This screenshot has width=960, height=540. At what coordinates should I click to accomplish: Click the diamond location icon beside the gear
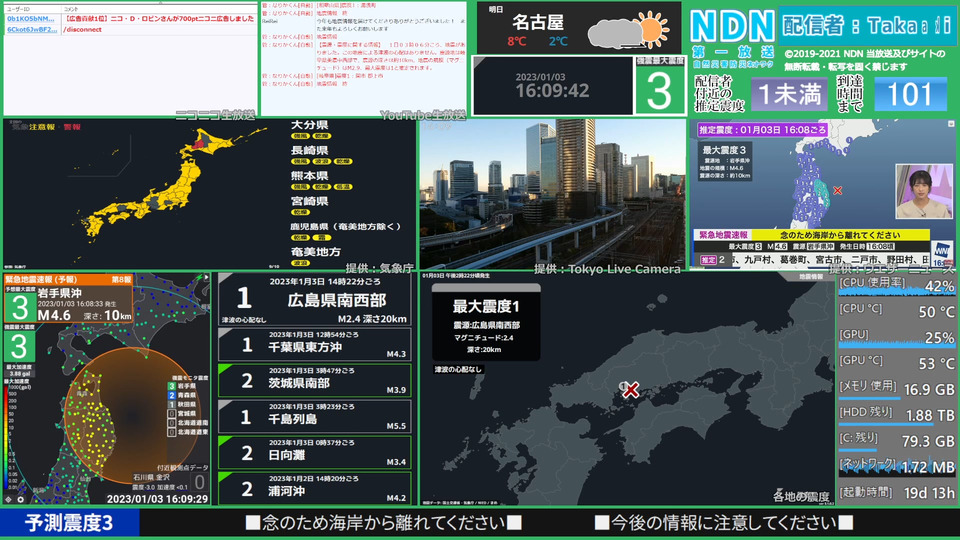click(9, 500)
